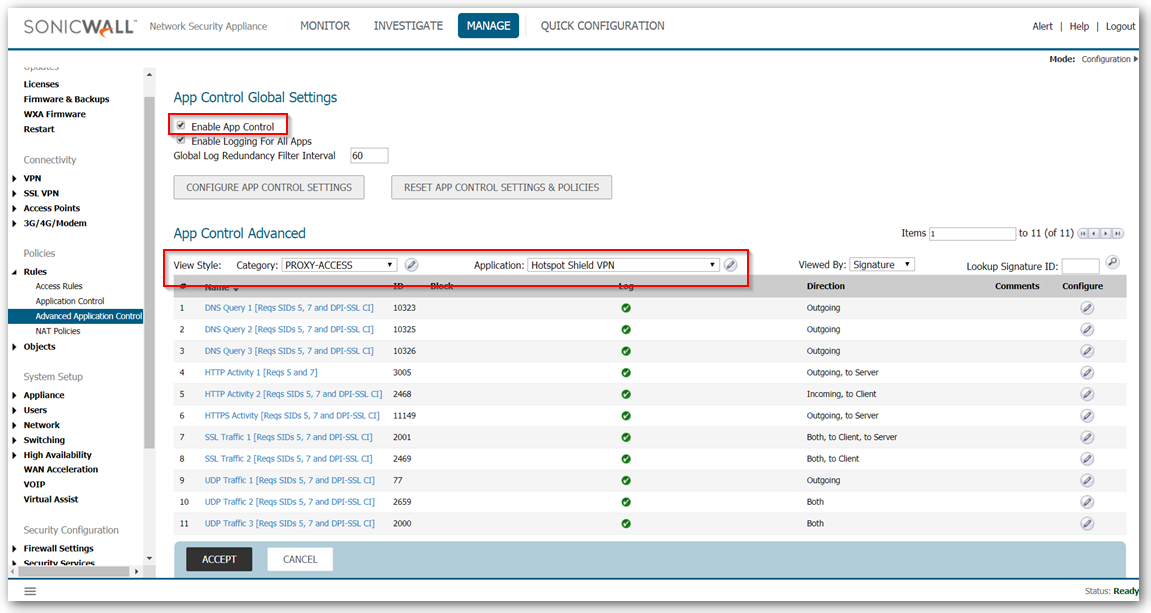Open configure pencil for DNS Query 3

(1086, 351)
